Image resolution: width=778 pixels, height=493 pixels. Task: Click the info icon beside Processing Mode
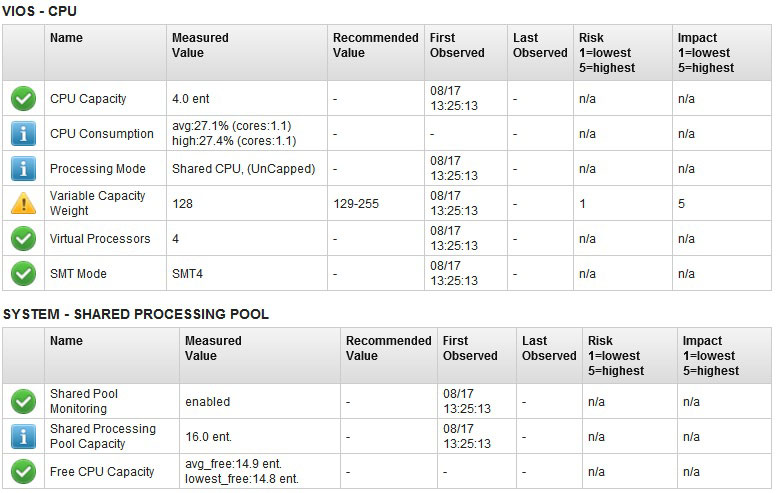click(23, 169)
